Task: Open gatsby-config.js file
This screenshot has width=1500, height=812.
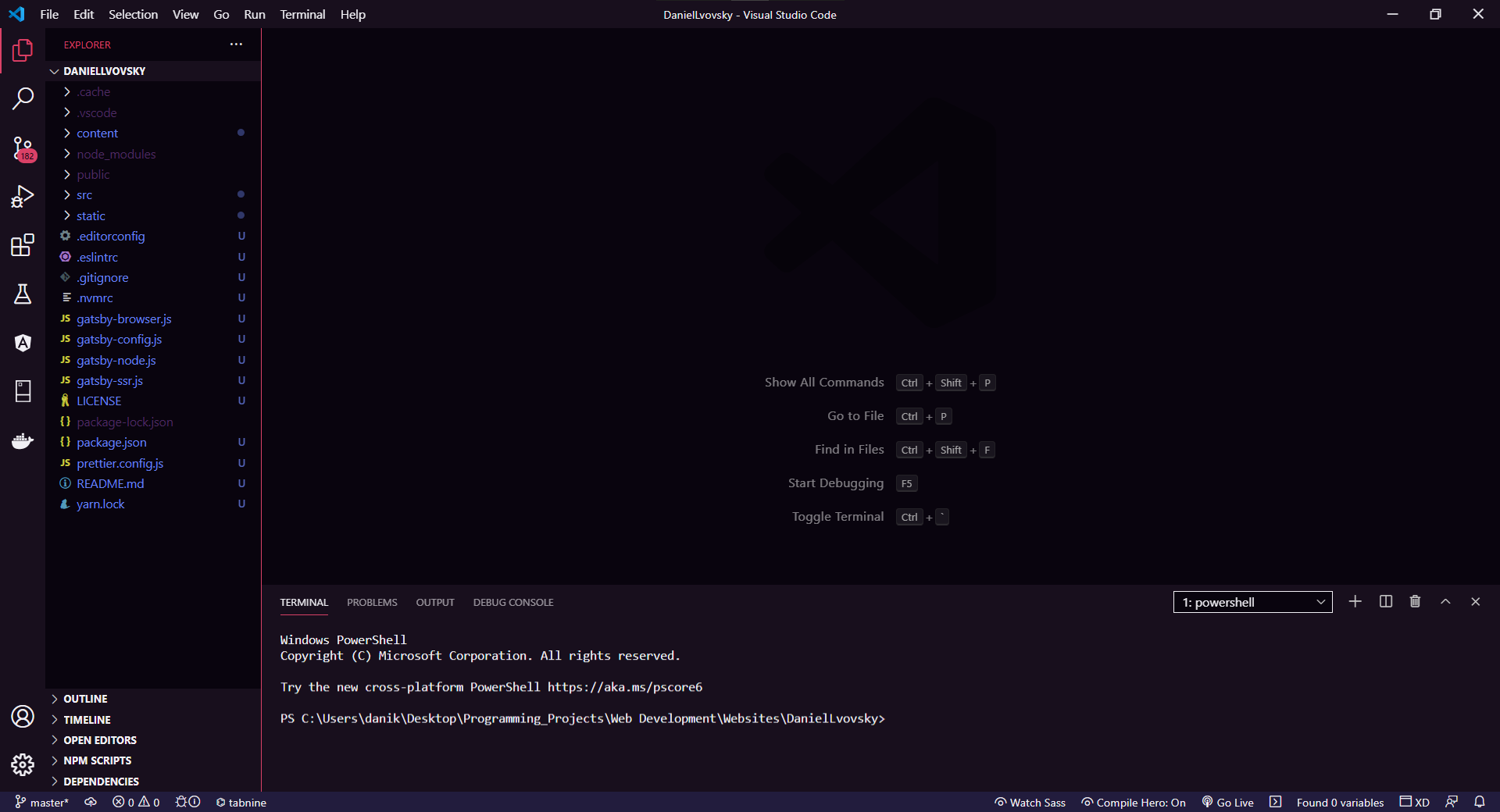Action: [x=152, y=339]
